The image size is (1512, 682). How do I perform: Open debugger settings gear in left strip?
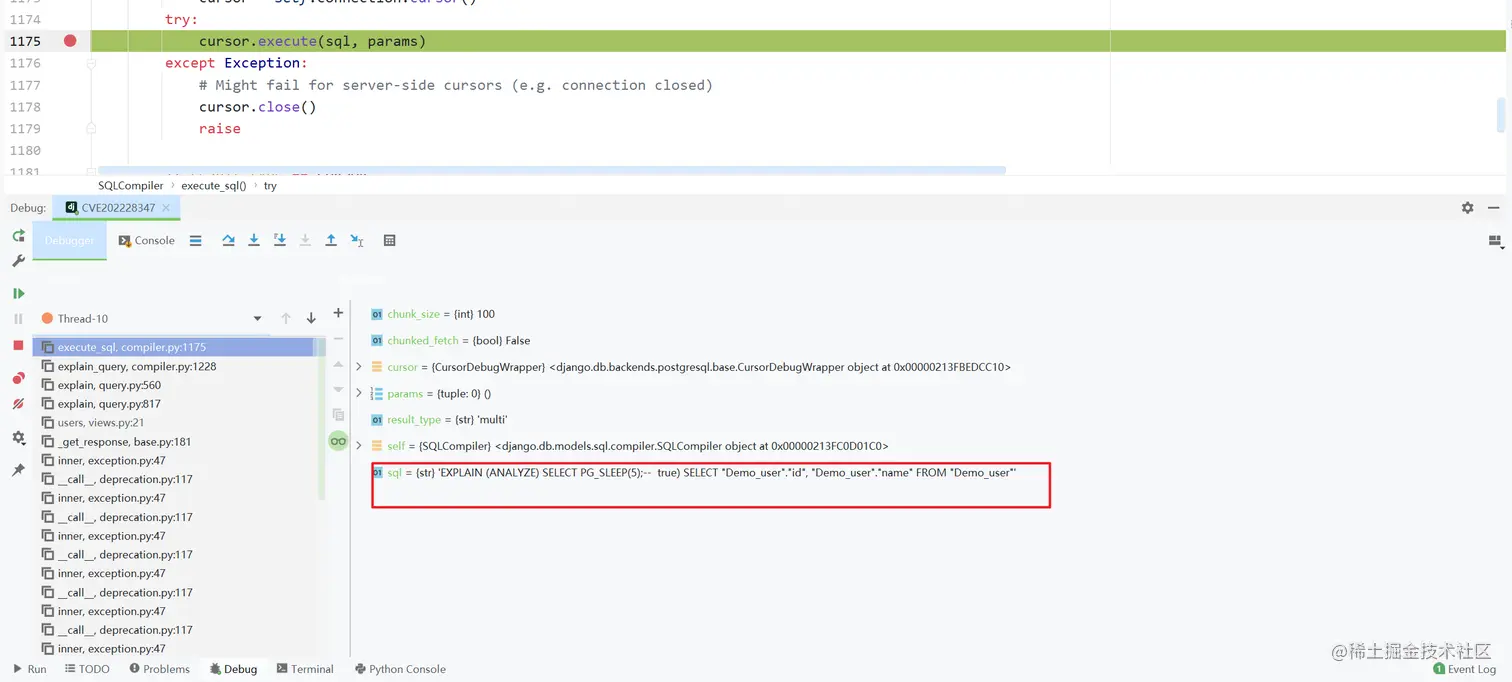18,438
